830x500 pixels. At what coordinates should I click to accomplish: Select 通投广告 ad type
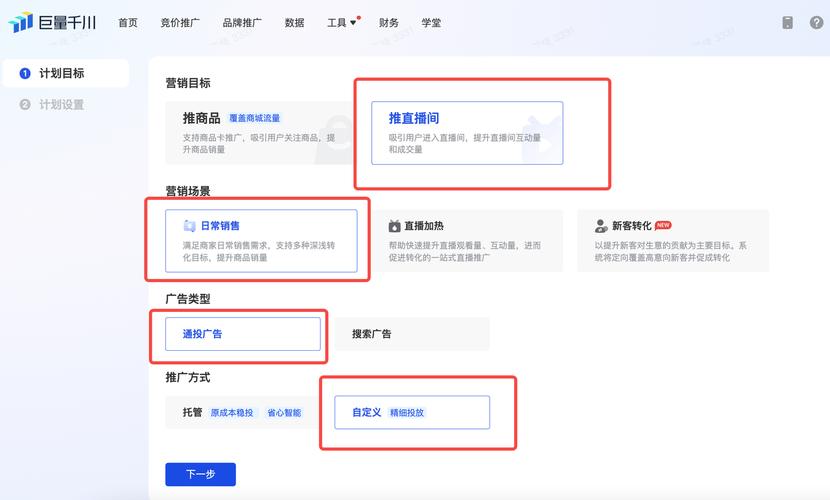coord(242,334)
